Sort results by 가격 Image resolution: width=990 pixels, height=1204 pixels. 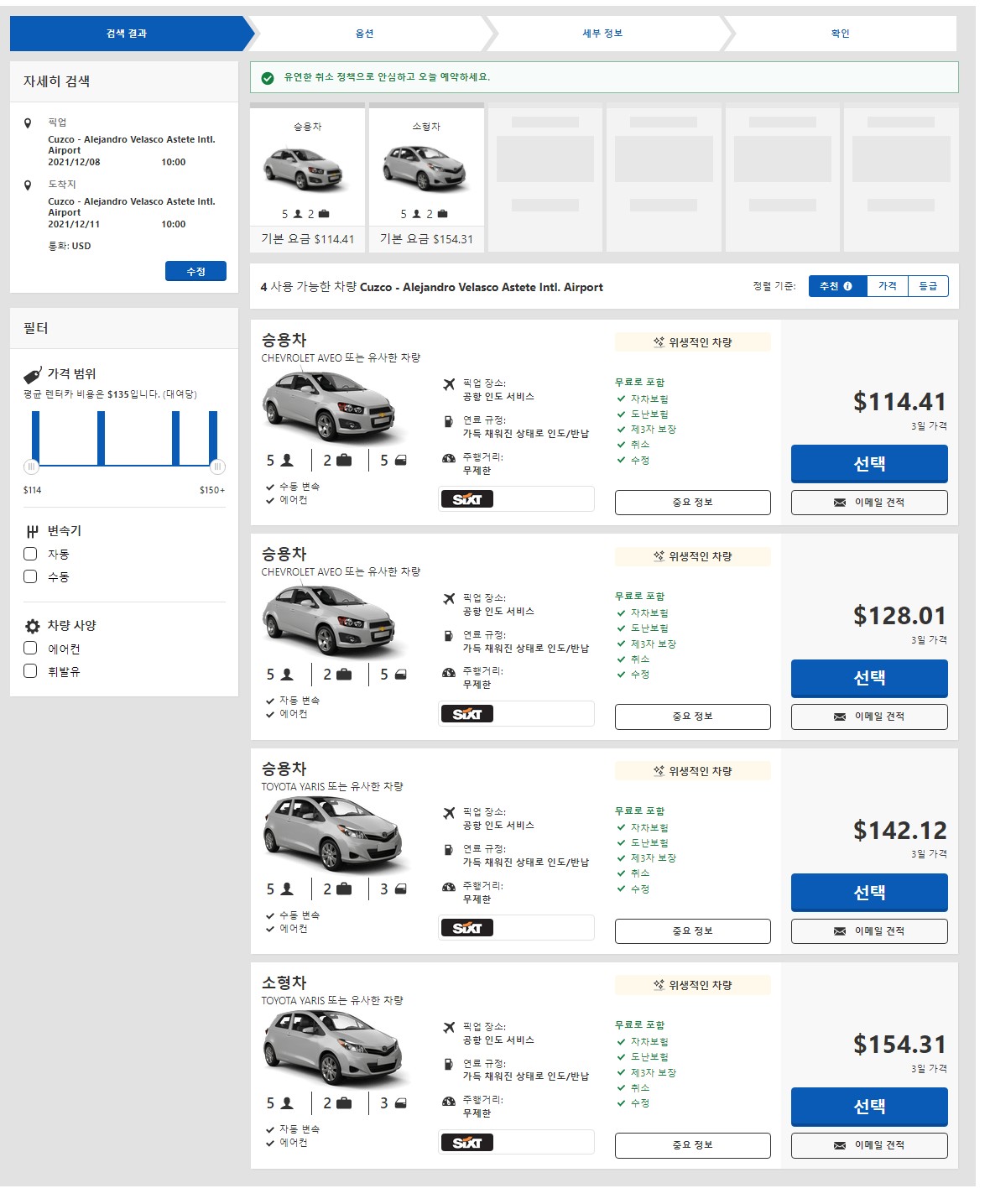point(888,286)
